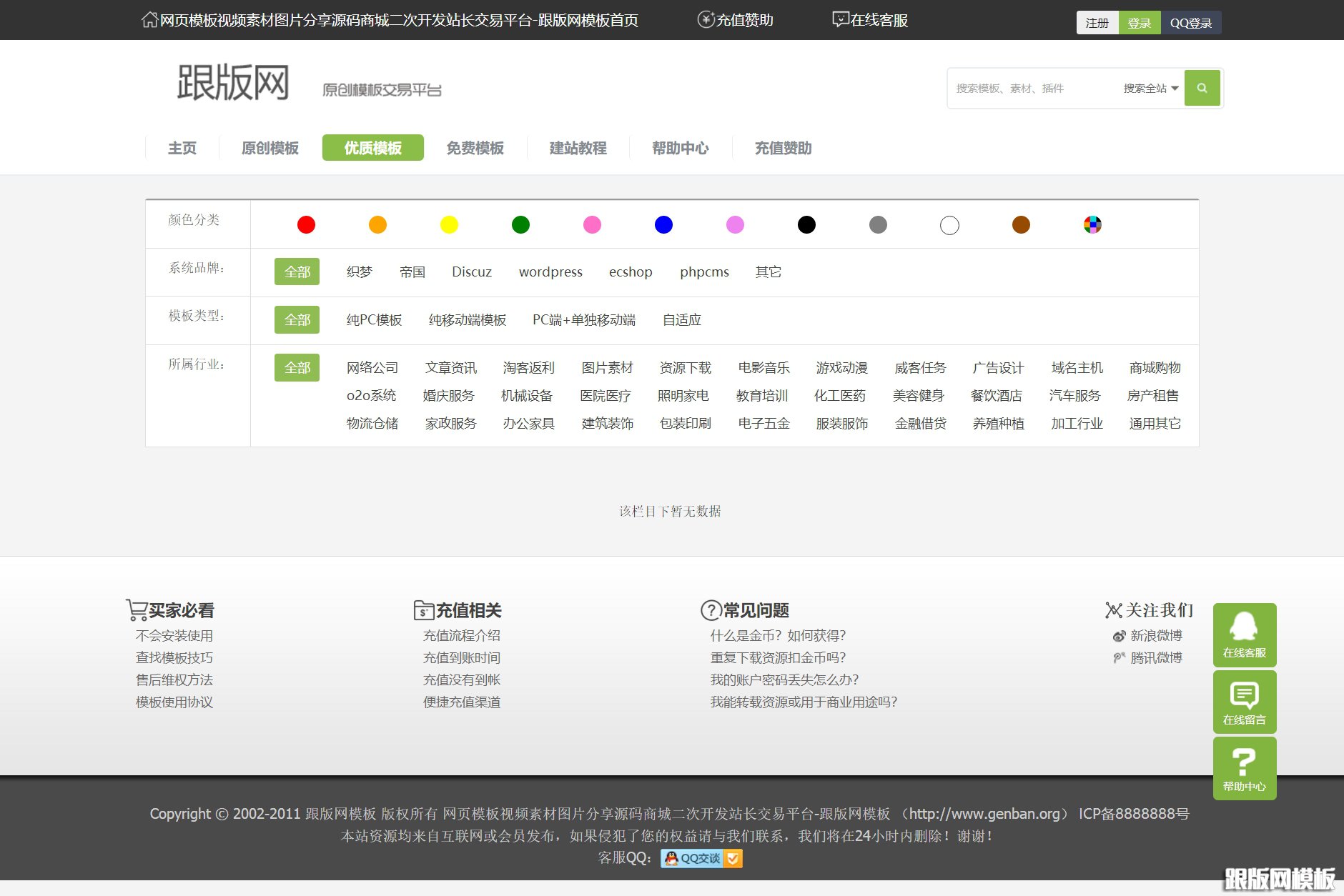Open 帮助中心 via the floating question mark icon
This screenshot has height=896, width=1344.
1244,767
